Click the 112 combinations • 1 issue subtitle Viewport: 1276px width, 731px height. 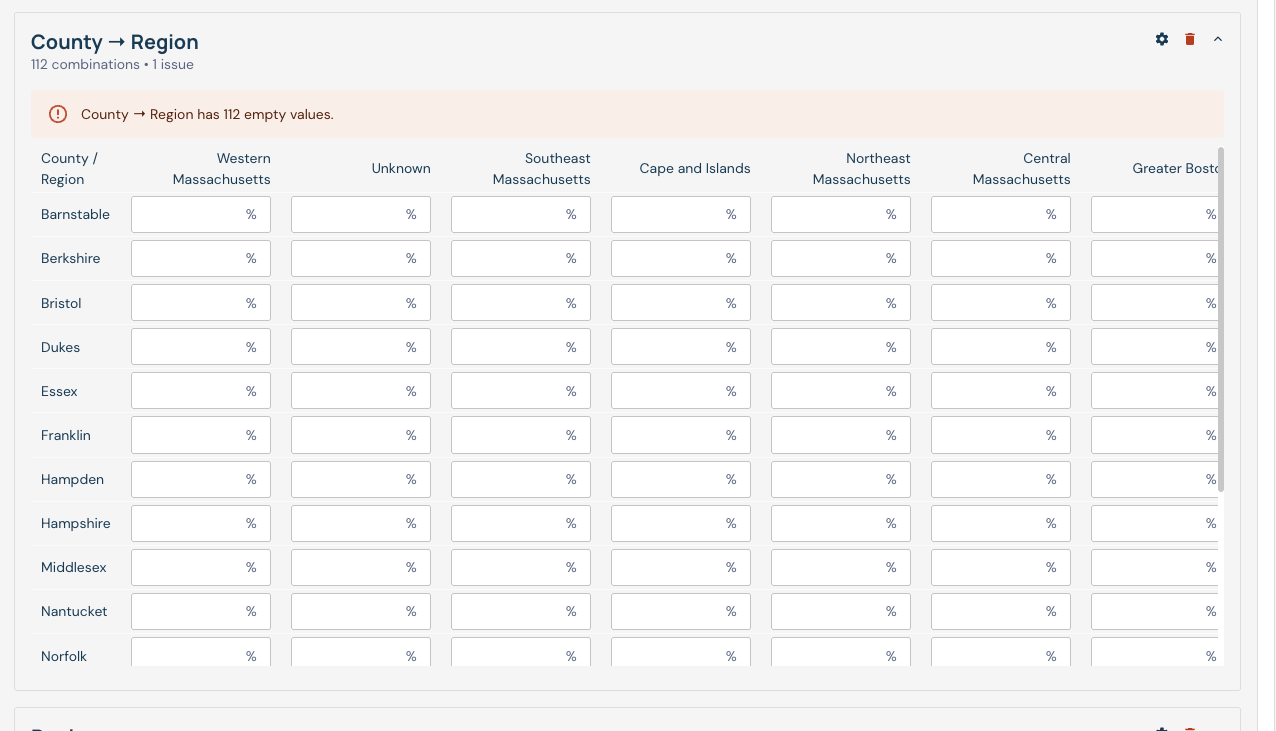coord(112,65)
